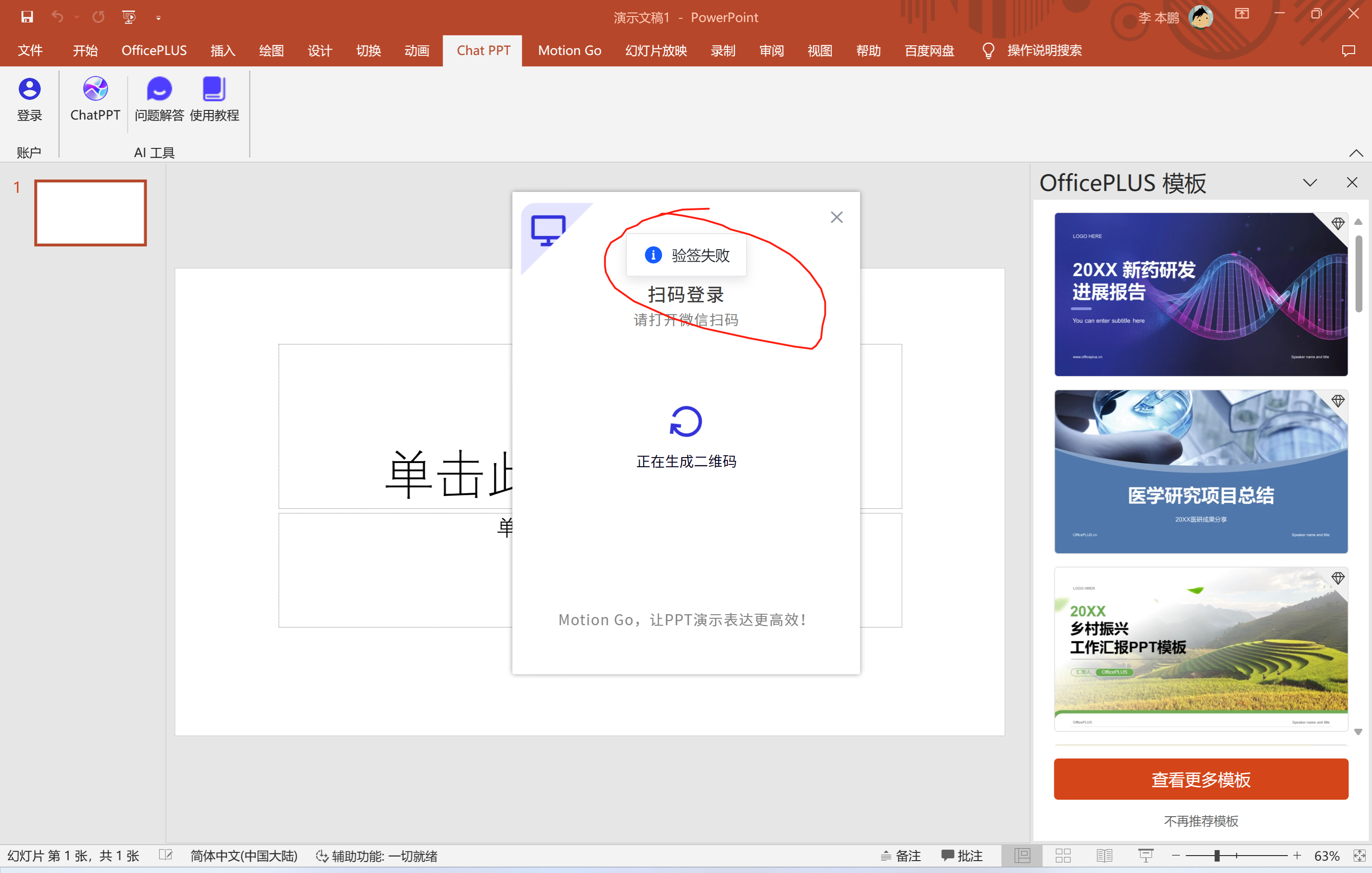Click the 不再推荐模板 link
The image size is (1372, 873).
pos(1200,821)
